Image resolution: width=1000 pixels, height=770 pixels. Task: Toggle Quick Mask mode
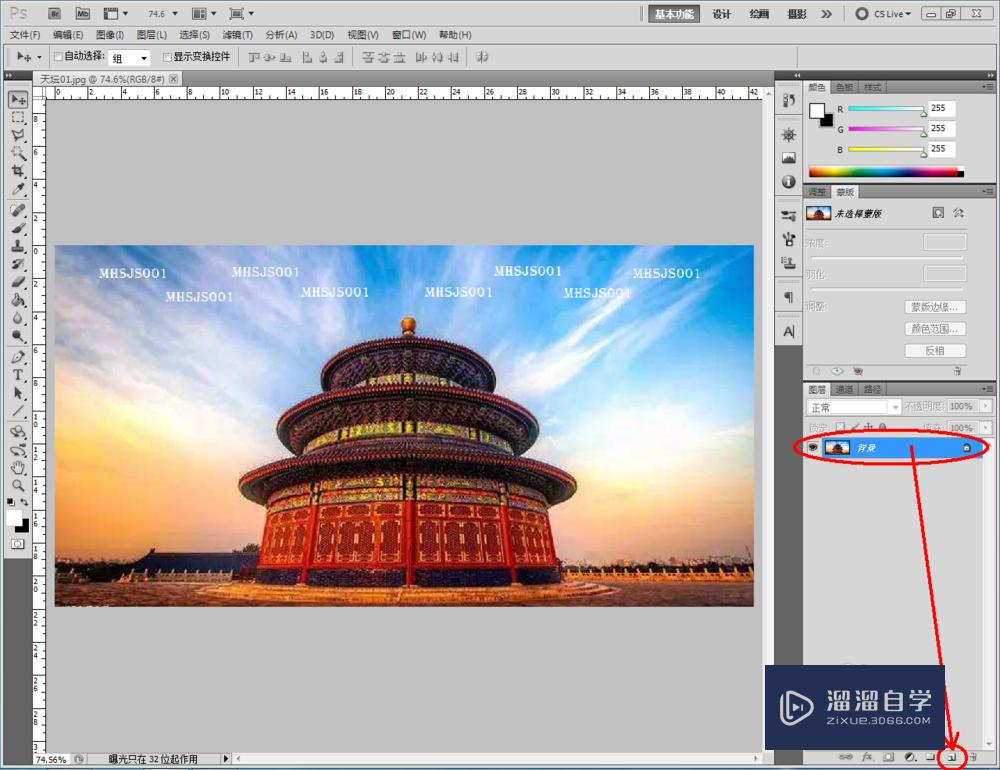(x=17, y=544)
